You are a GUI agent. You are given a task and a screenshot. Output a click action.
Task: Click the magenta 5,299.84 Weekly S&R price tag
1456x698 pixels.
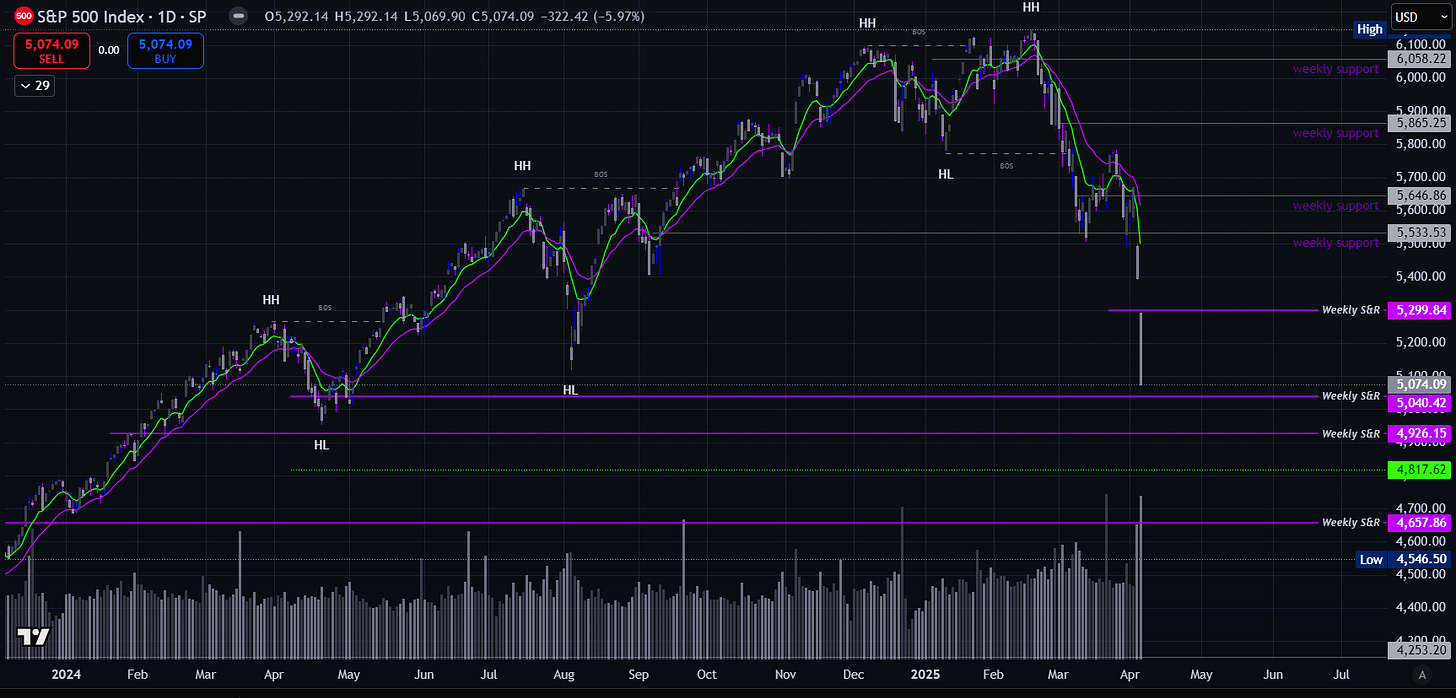coord(1418,311)
